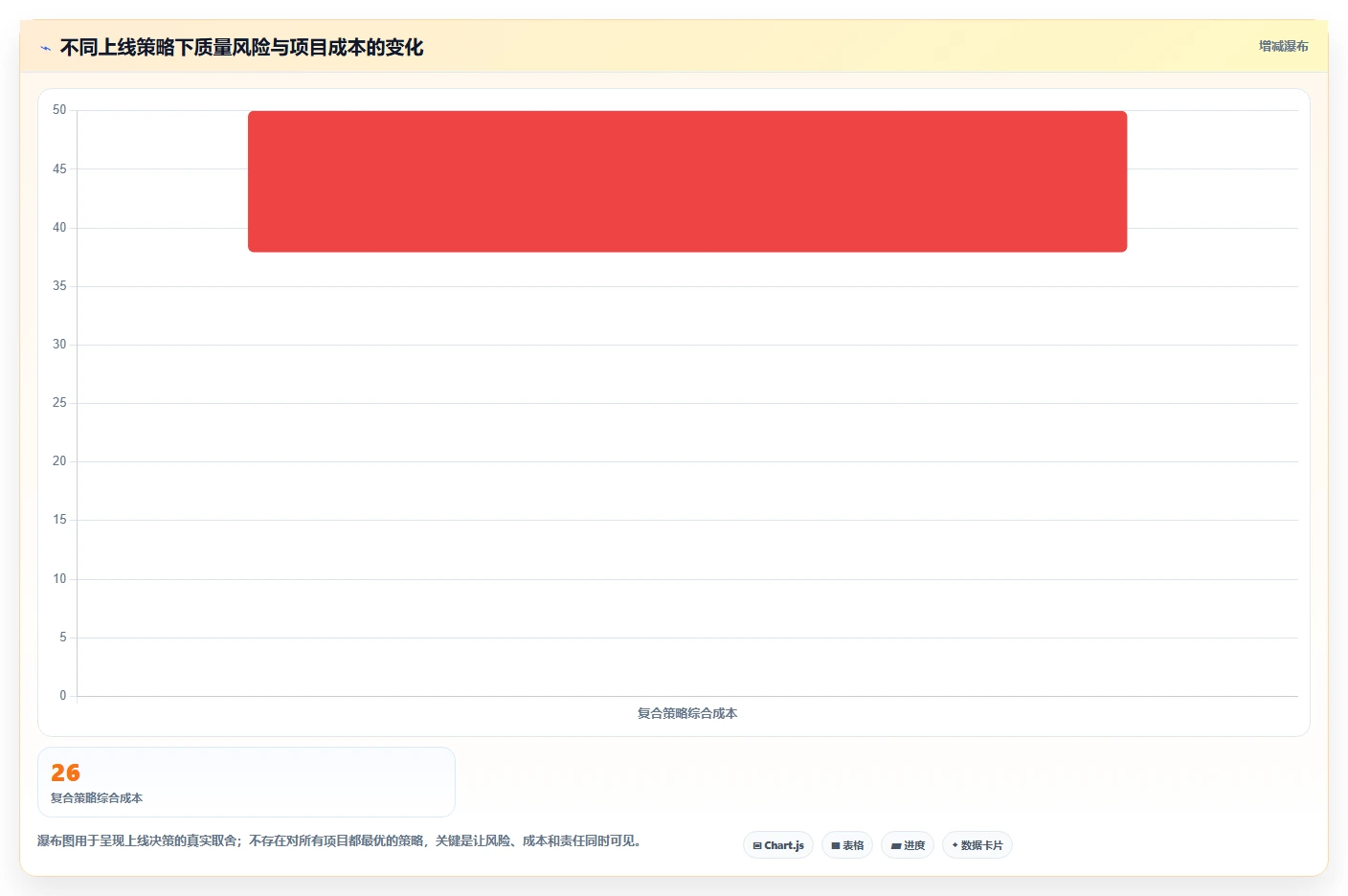Select the 数据卡片 chip
This screenshot has width=1348, height=896.
coord(977,845)
